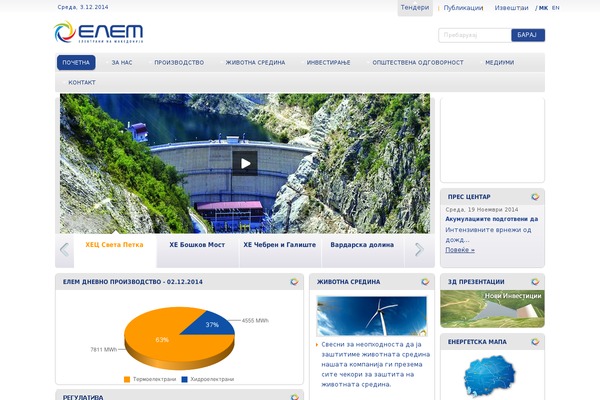
Task: Click the ЕНЕРГЕТСКА МАПА heading
Action: point(477,342)
